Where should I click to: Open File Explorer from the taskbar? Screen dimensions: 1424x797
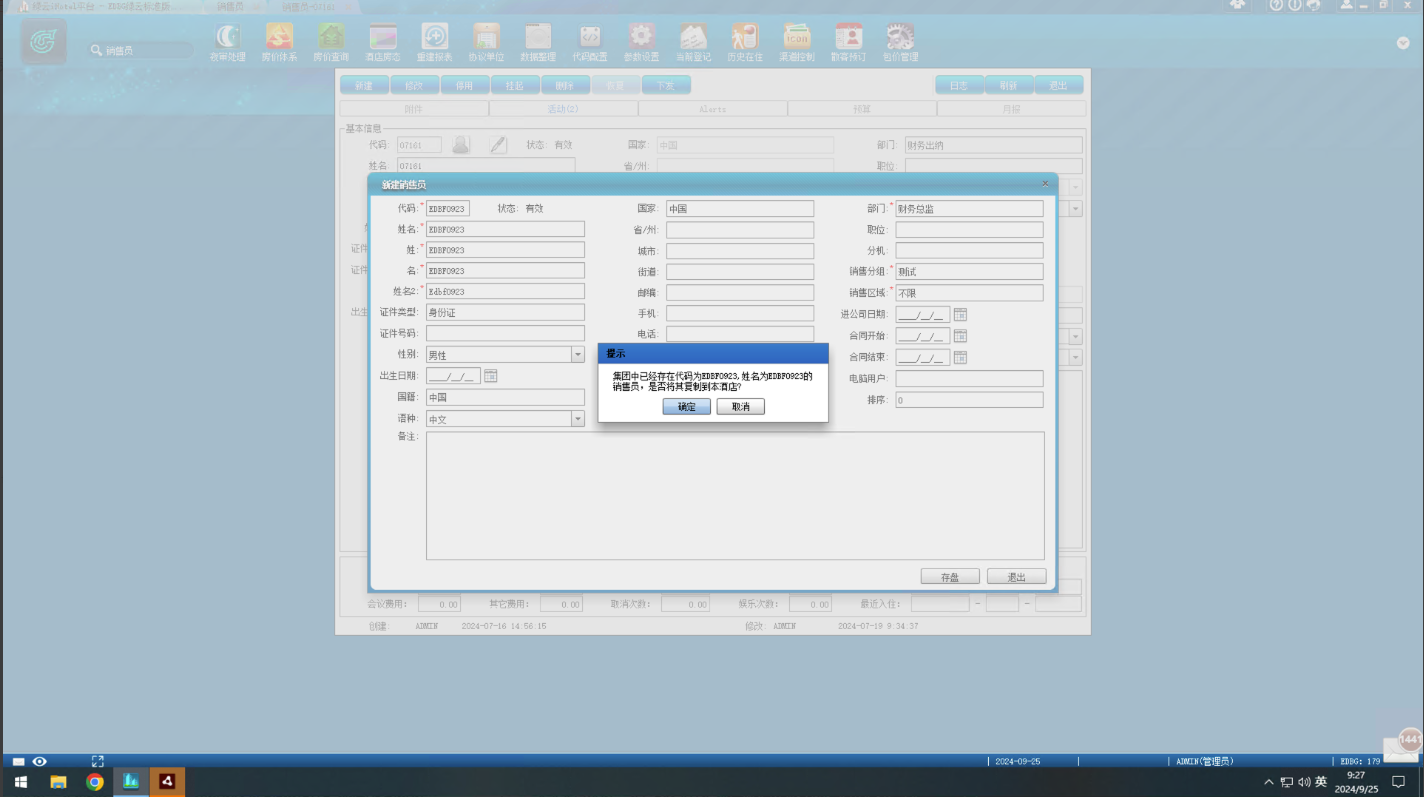(58, 782)
